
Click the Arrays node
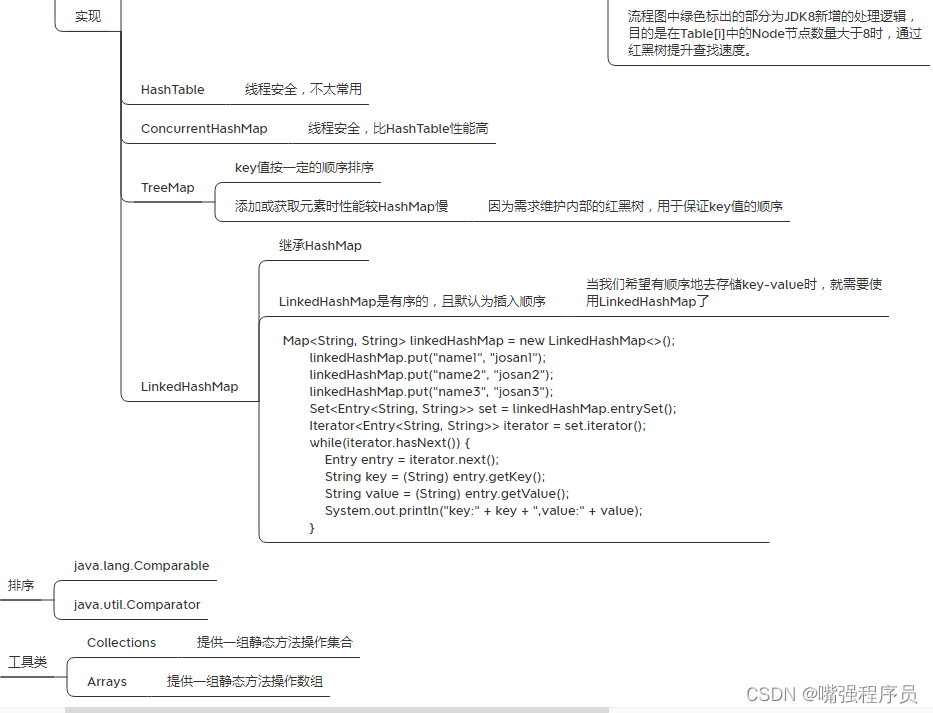click(107, 681)
